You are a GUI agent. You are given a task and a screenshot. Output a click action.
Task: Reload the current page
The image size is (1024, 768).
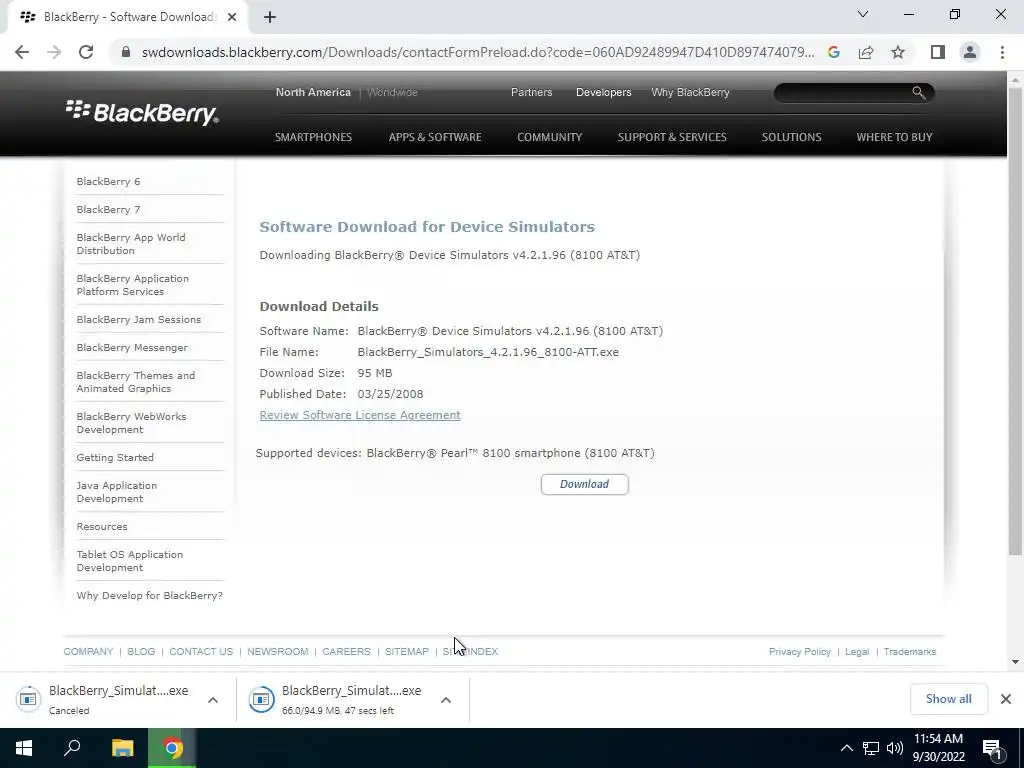(86, 52)
